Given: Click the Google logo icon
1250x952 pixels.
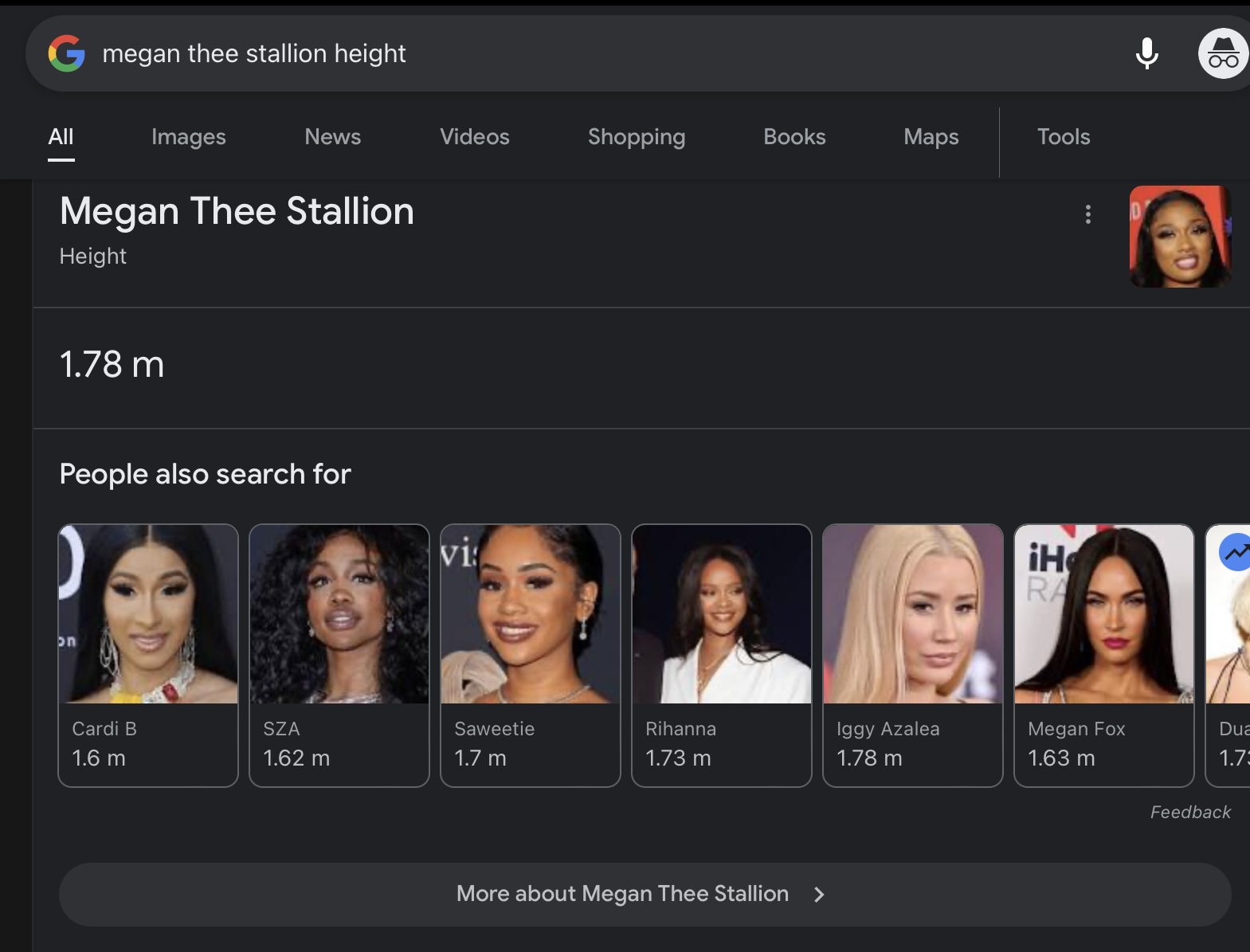Looking at the screenshot, I should (x=66, y=53).
